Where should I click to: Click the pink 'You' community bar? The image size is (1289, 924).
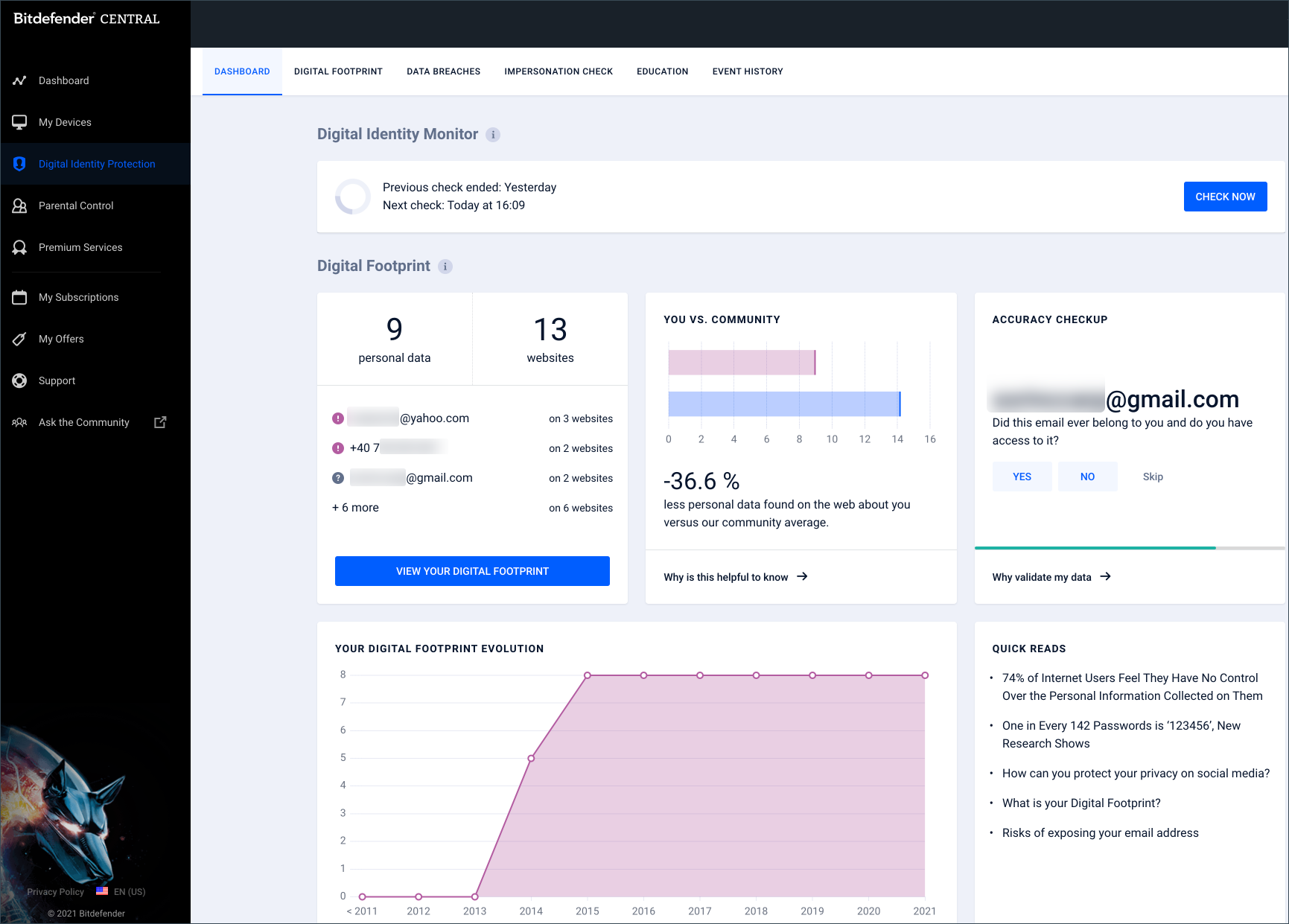coord(742,363)
